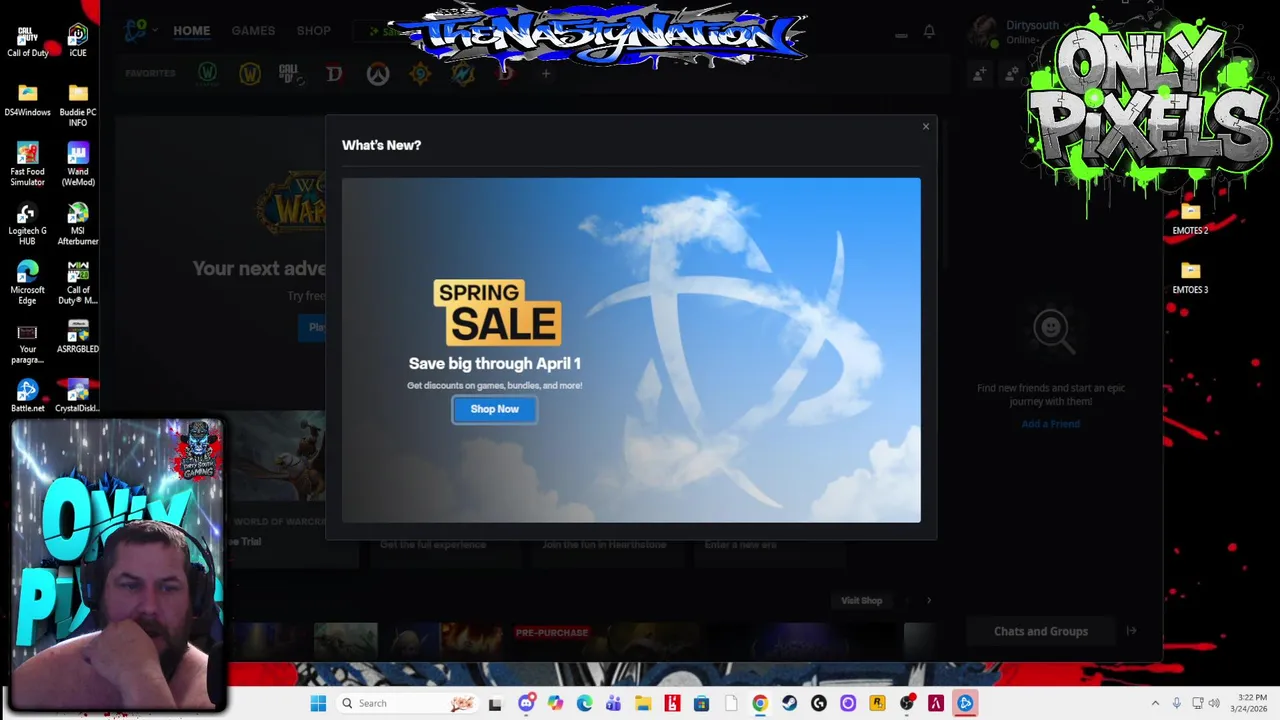Switch to the GAMES tab

coord(253,31)
